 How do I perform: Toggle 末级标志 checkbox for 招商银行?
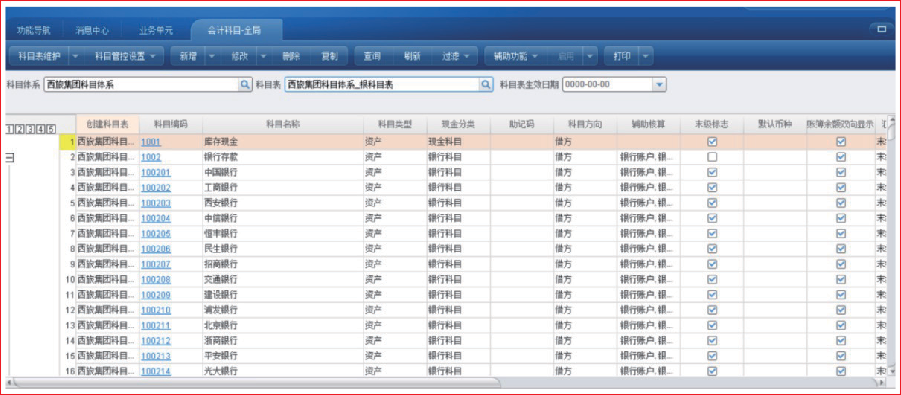tap(712, 264)
